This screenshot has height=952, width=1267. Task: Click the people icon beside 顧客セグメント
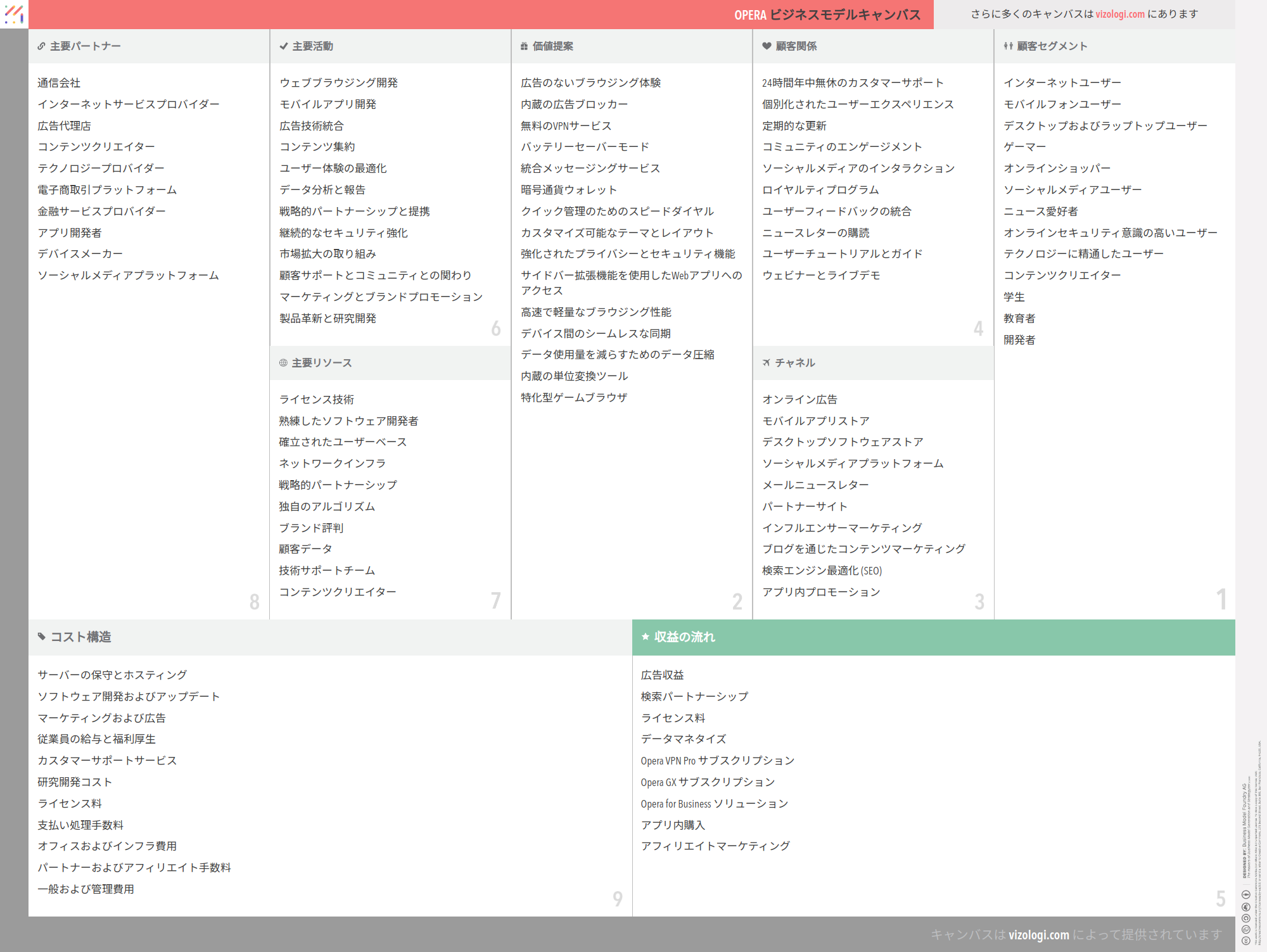tap(1008, 46)
